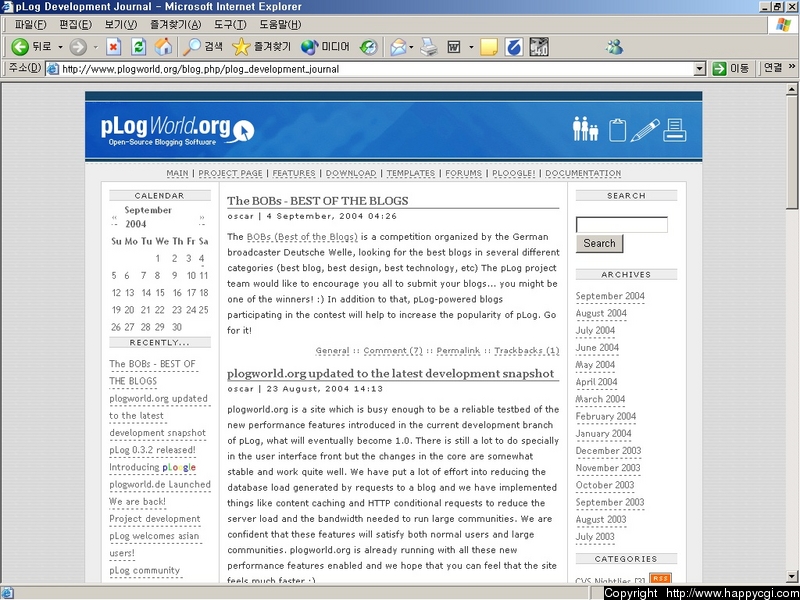
Task: Open the DOCUMENTATION navigation link
Action: click(583, 173)
